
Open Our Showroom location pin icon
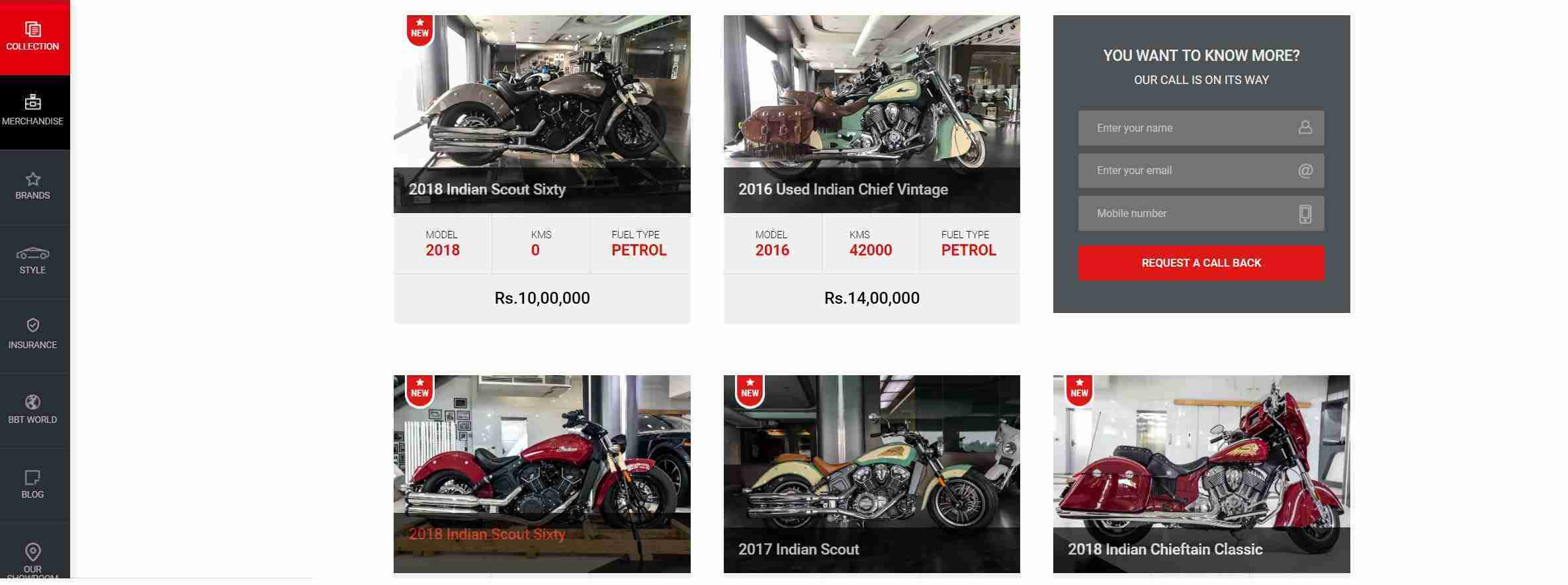(x=33, y=552)
